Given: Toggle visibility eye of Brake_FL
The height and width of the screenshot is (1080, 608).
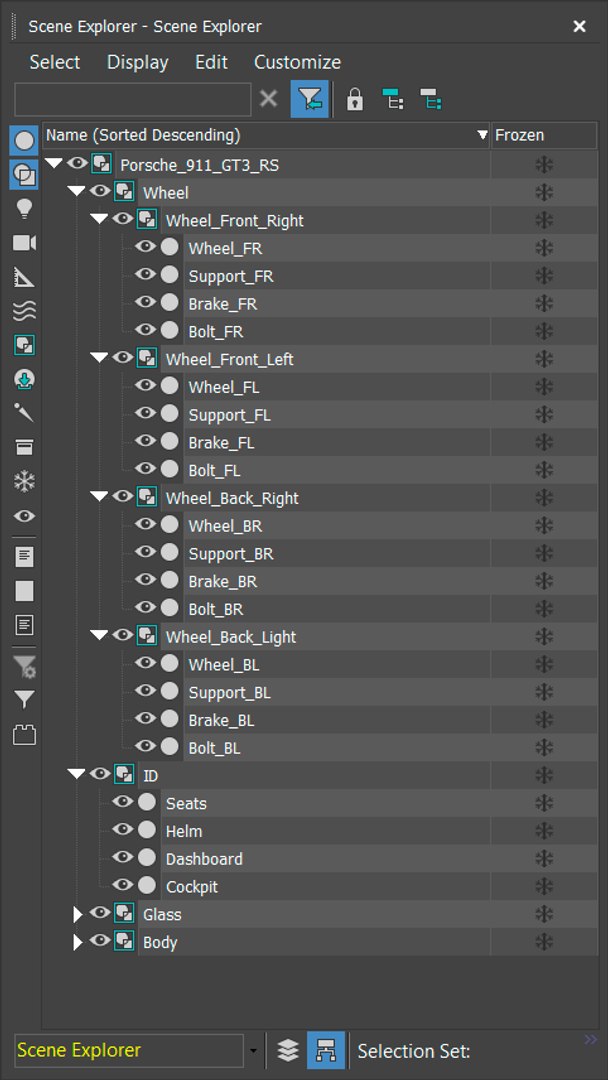Looking at the screenshot, I should [145, 441].
